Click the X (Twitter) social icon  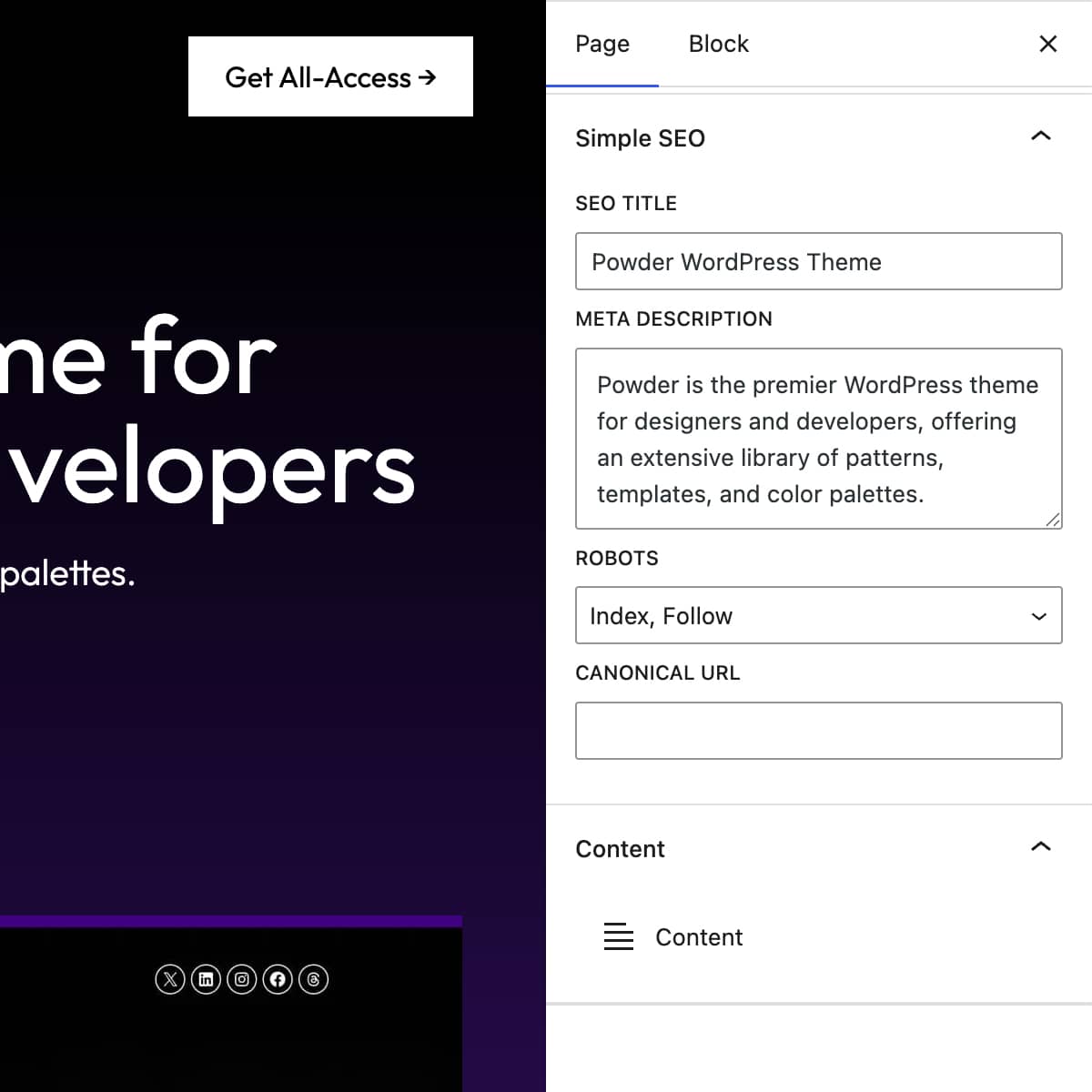170,979
